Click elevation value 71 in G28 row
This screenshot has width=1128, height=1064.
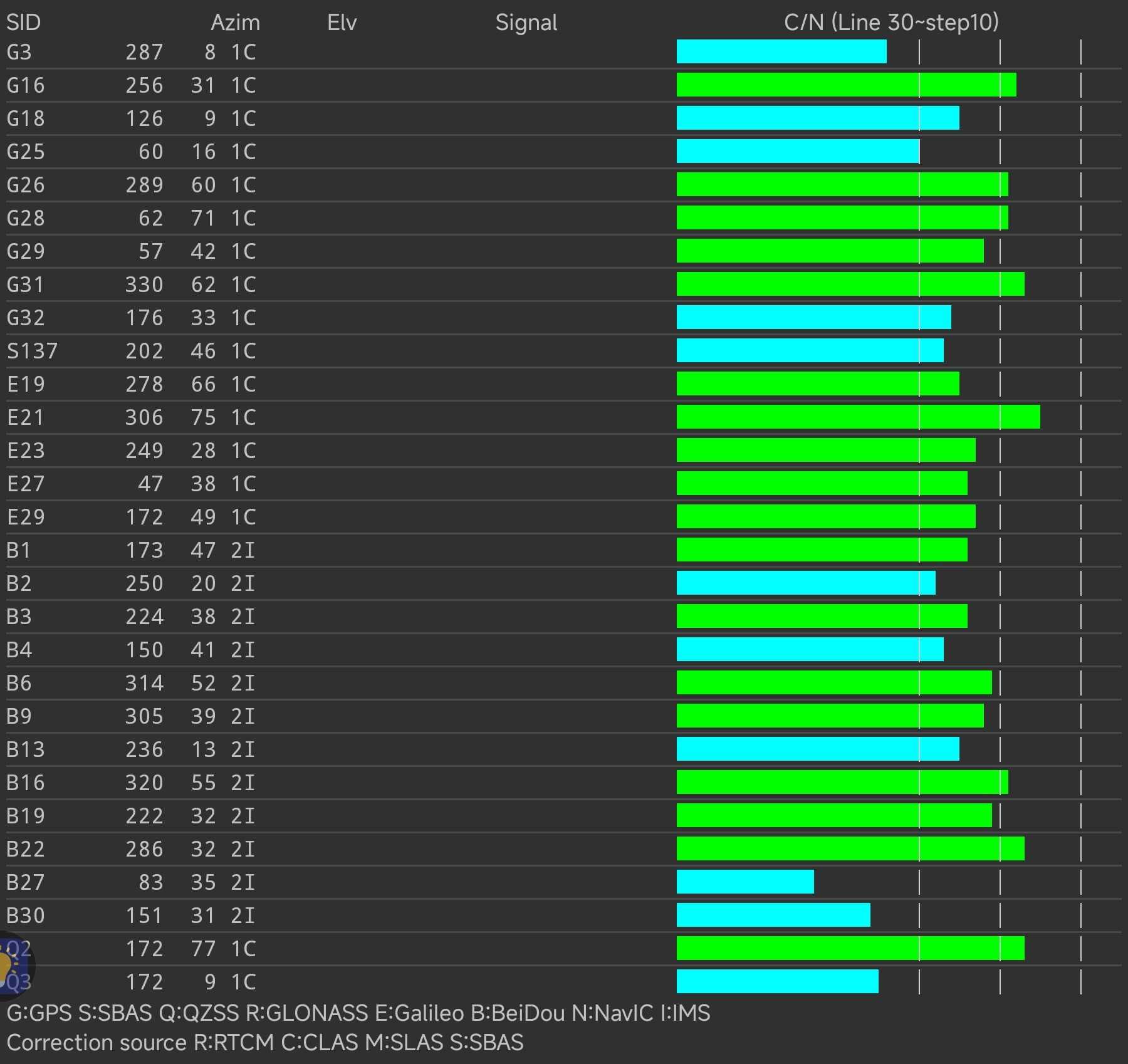[204, 218]
